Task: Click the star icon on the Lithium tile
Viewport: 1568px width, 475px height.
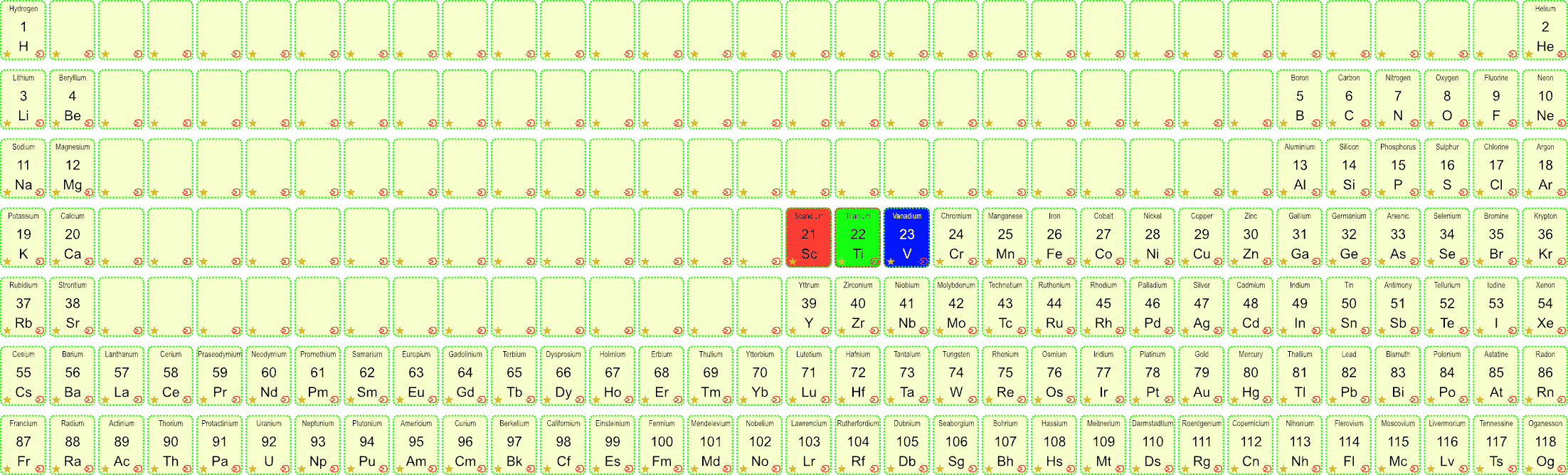Action: tap(7, 123)
